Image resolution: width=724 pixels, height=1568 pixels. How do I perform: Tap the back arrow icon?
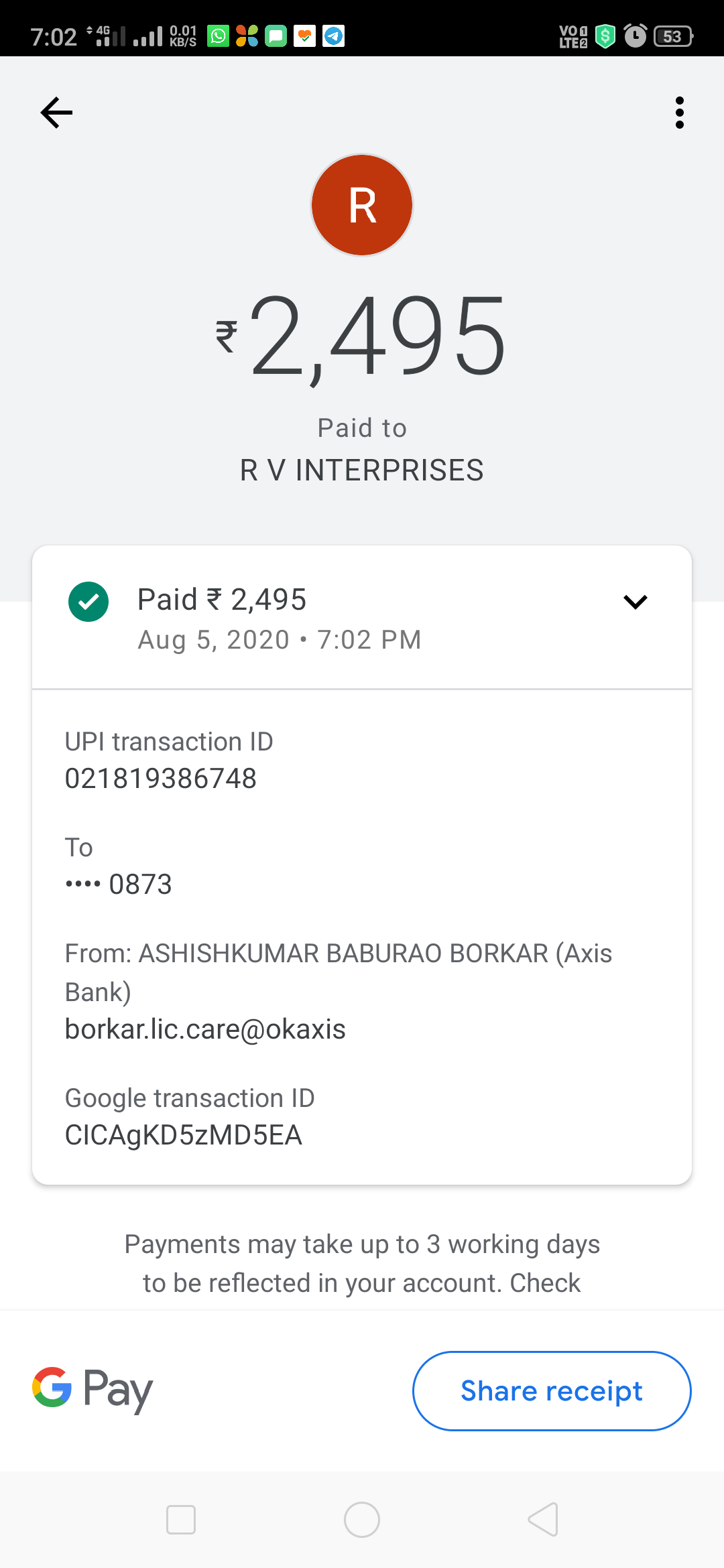point(56,113)
